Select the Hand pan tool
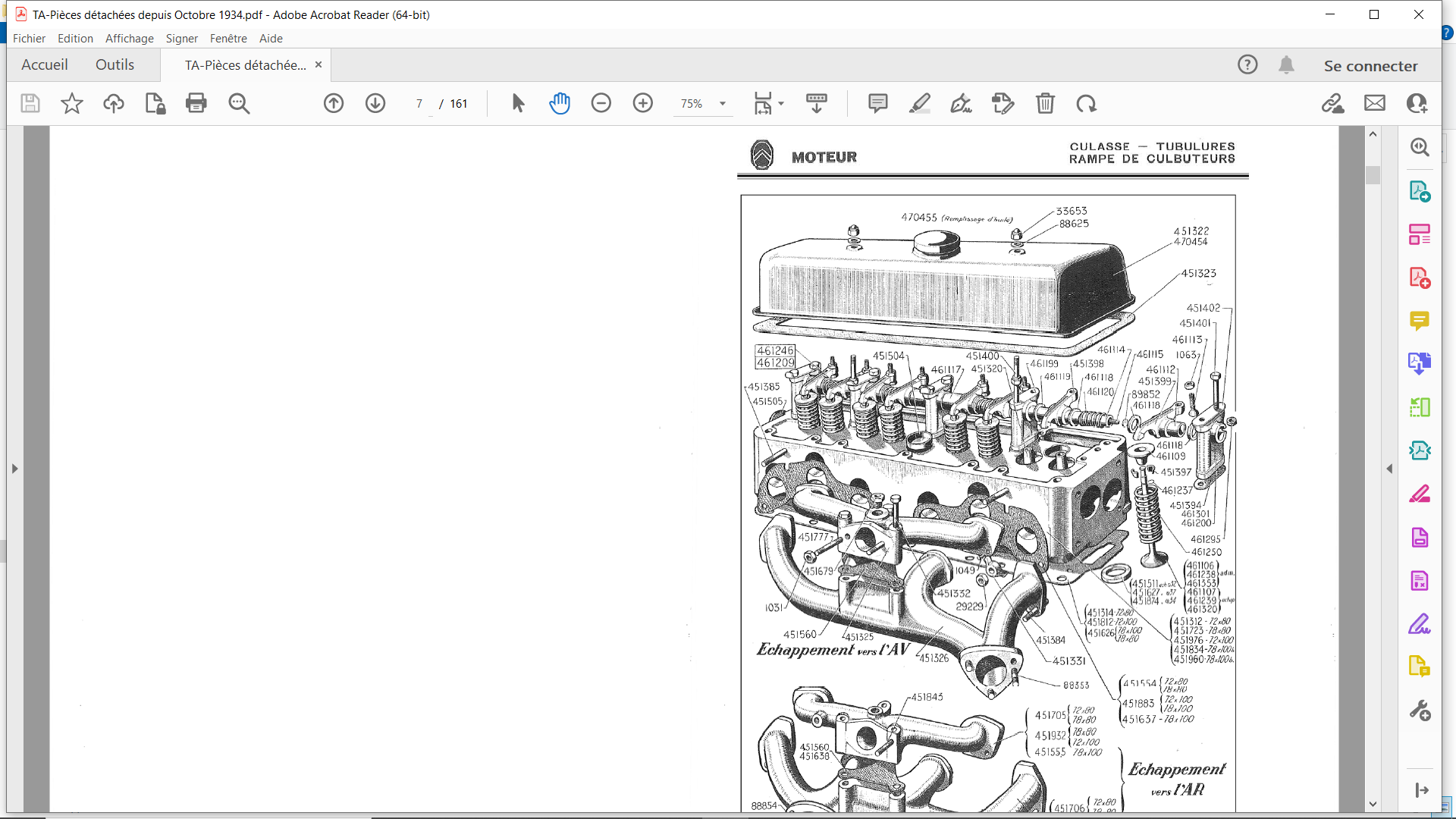1456x819 pixels. (560, 103)
